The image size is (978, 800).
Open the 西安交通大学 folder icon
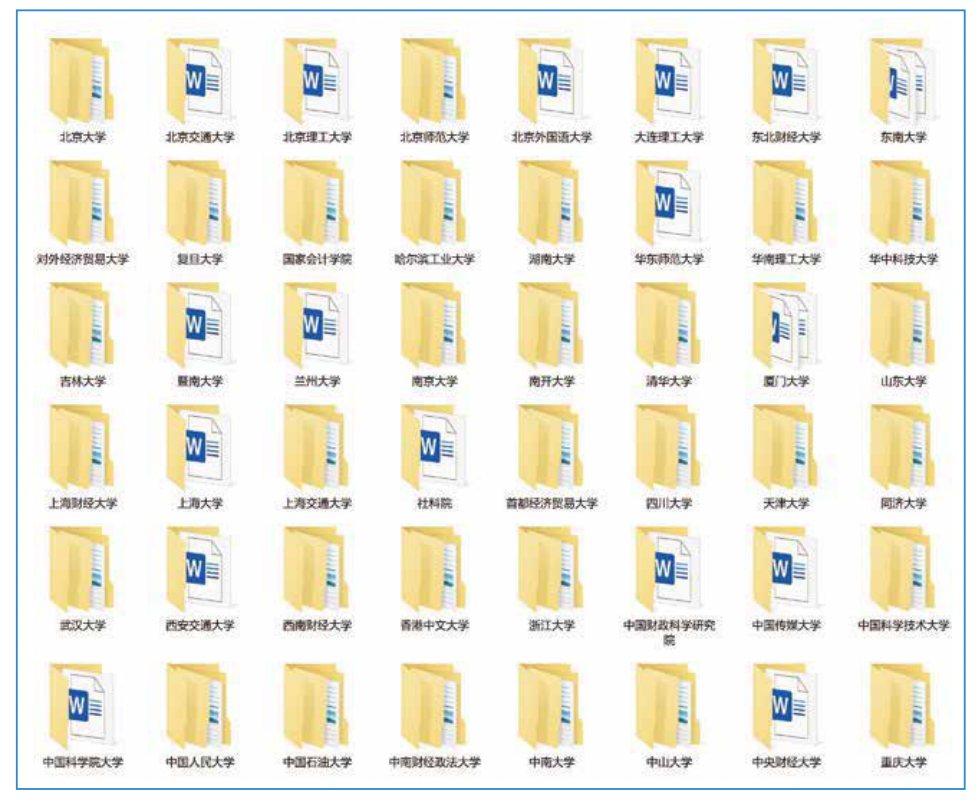199,569
